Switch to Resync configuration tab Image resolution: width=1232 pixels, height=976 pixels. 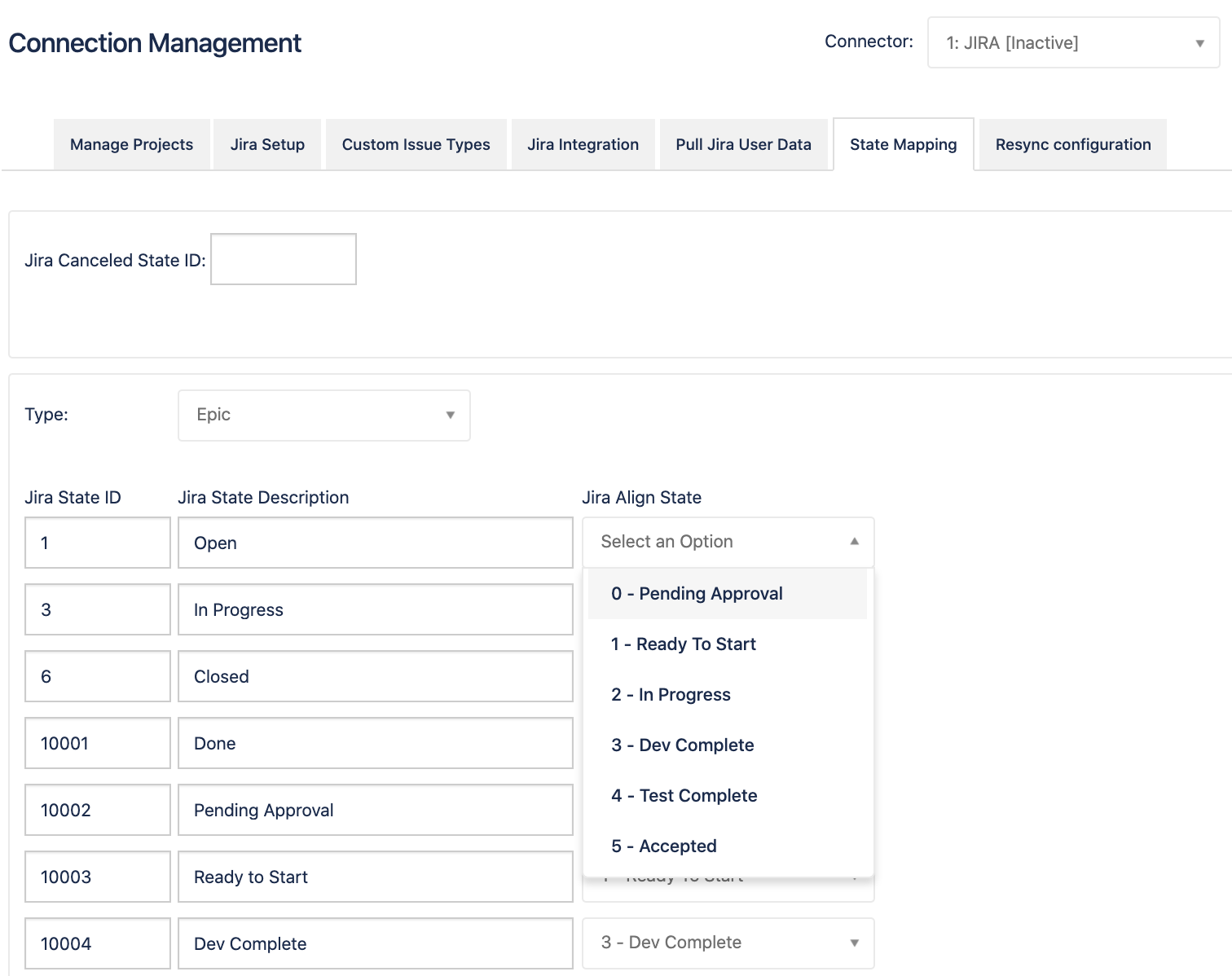pyautogui.click(x=1073, y=144)
